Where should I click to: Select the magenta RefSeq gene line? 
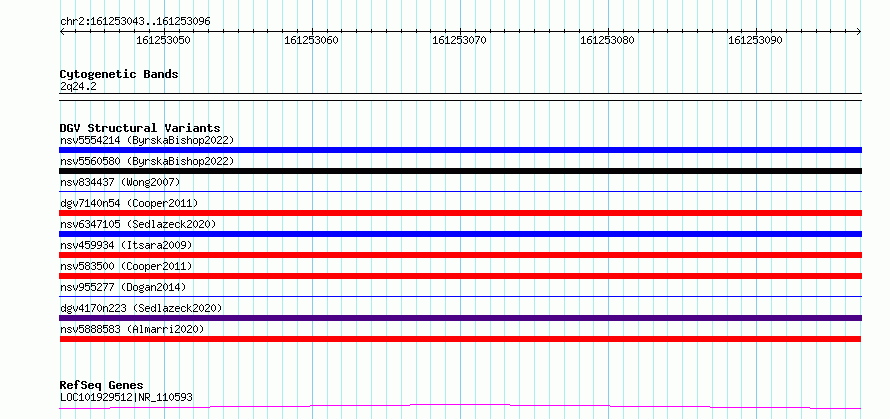pyautogui.click(x=460, y=407)
